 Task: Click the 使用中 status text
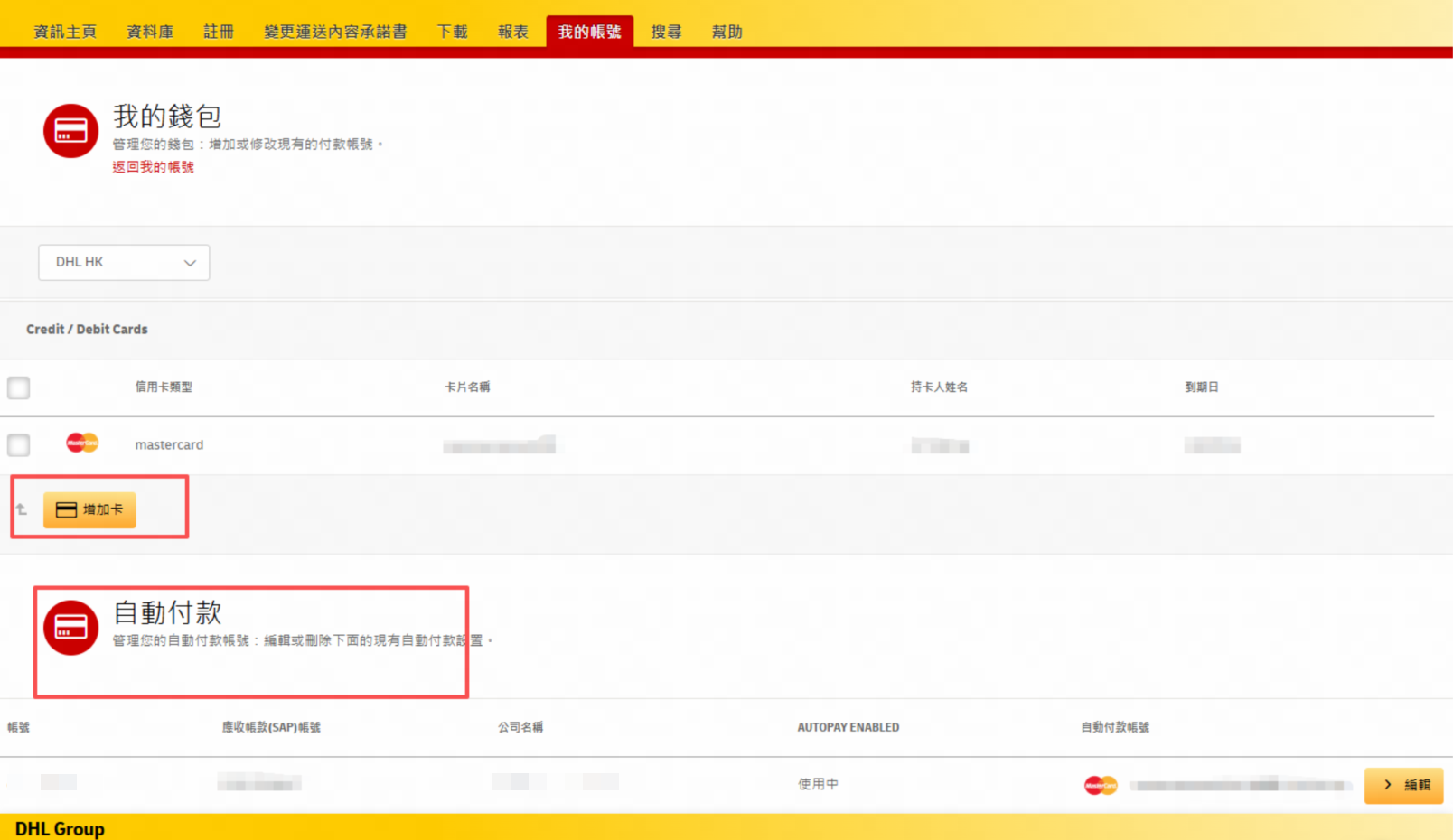(x=818, y=784)
